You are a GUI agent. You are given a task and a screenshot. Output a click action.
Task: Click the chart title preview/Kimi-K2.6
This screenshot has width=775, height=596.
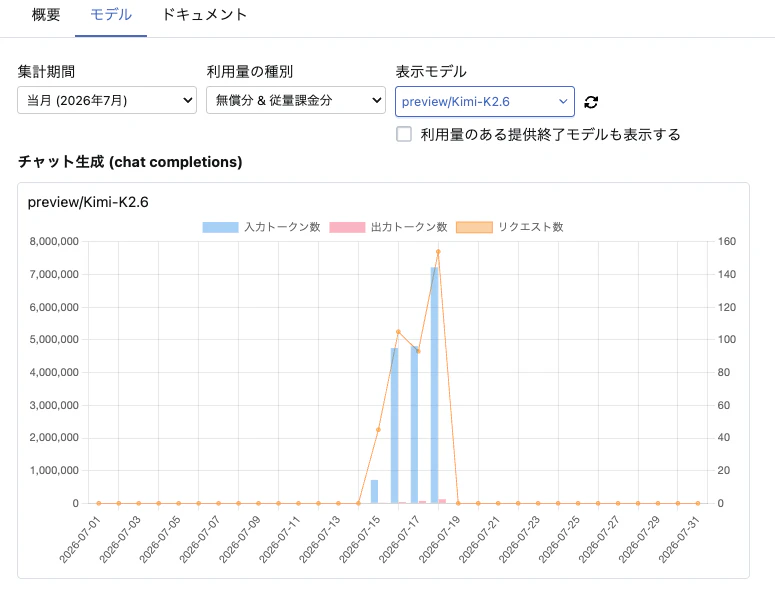tap(88, 202)
